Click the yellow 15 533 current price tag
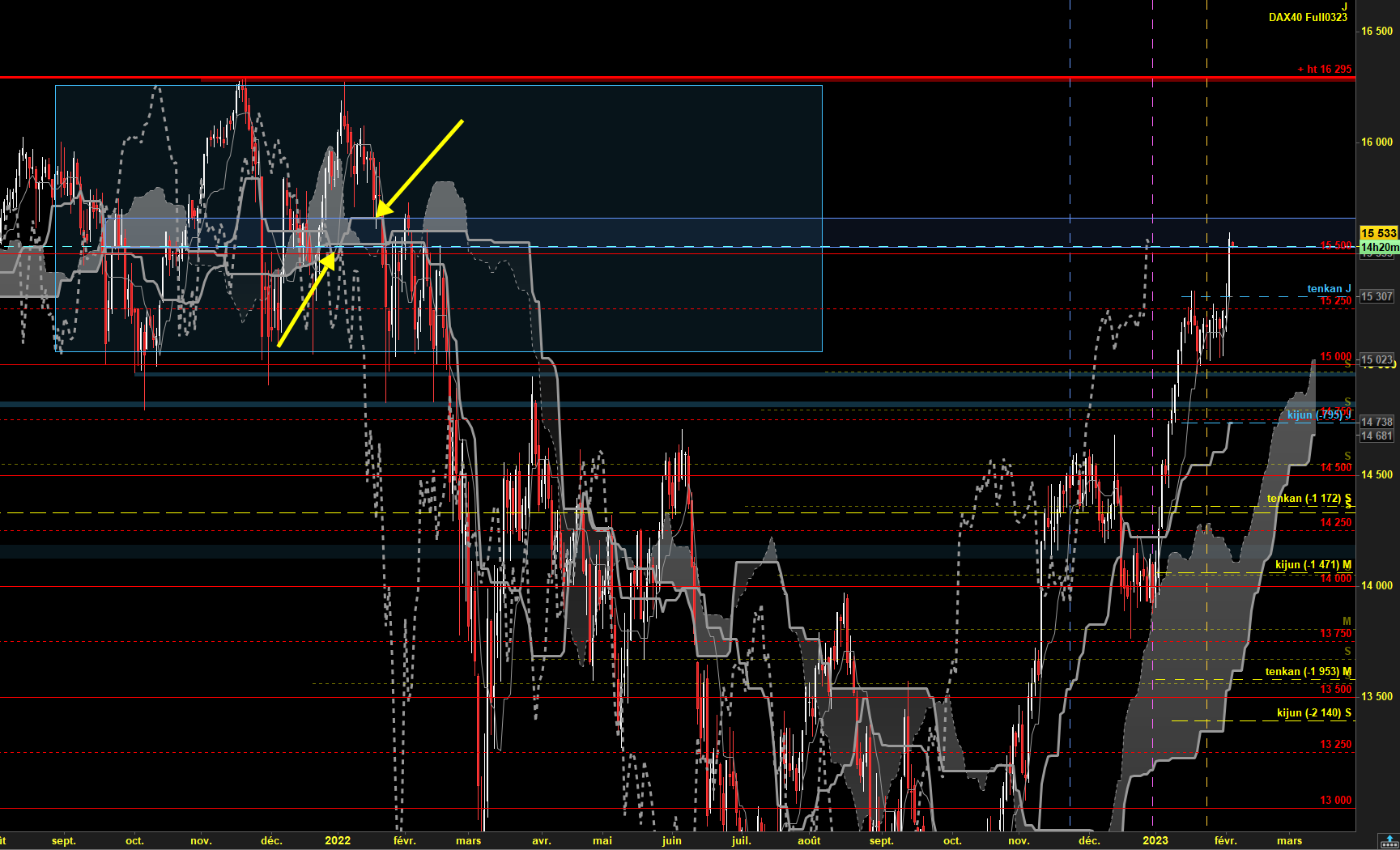The image size is (1400, 850). 1379,233
